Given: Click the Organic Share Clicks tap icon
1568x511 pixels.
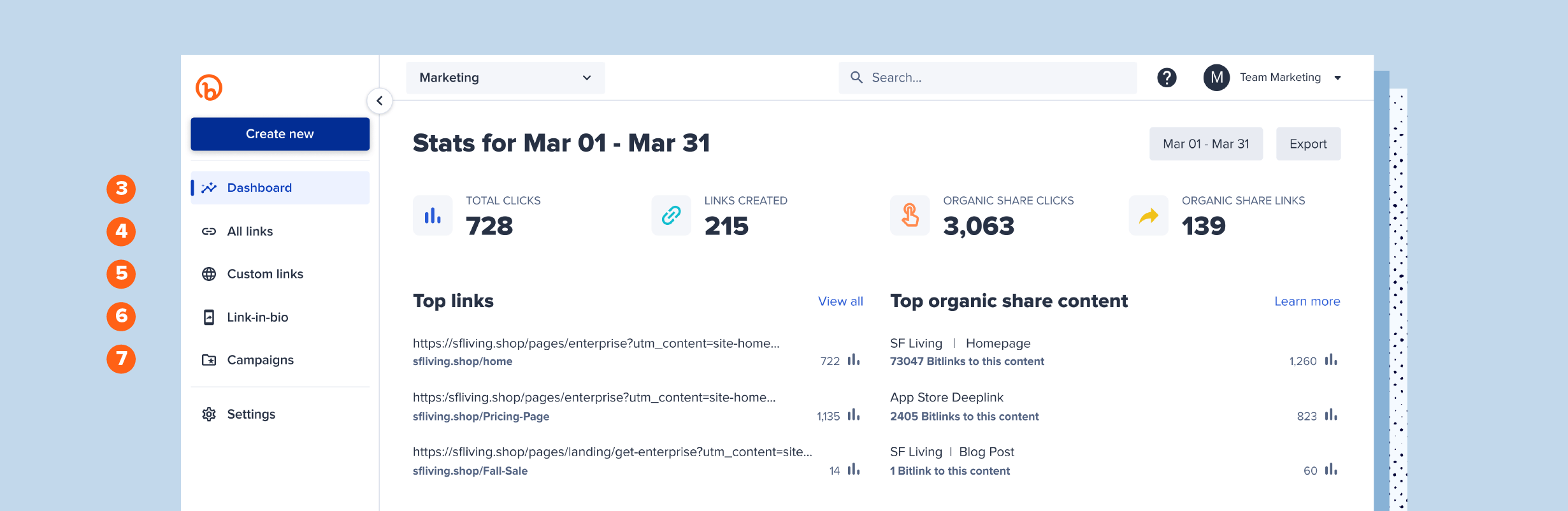Looking at the screenshot, I should tap(910, 216).
